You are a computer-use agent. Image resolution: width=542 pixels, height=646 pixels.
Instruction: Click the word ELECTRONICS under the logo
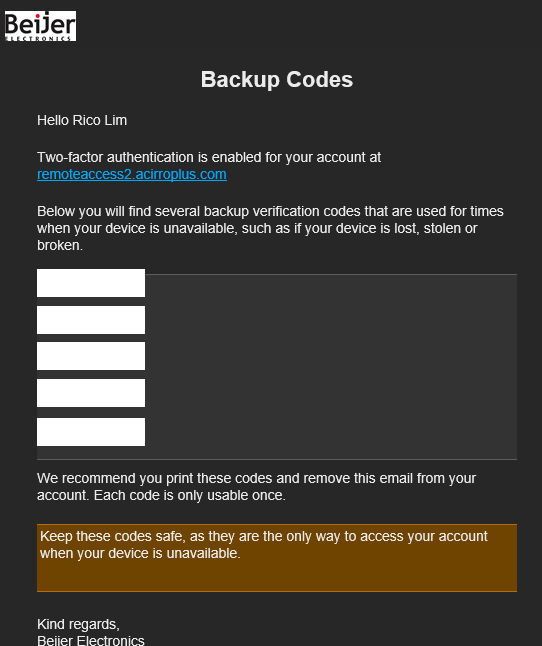[x=39, y=39]
